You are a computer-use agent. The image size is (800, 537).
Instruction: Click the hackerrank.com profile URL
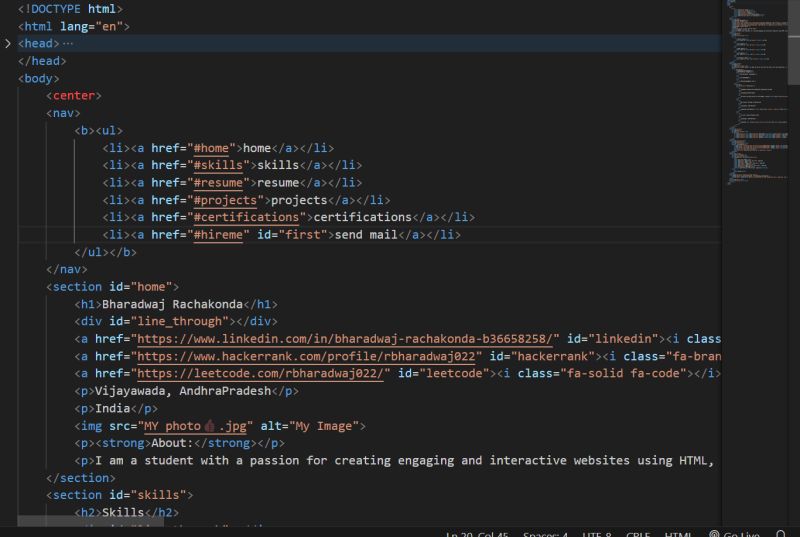click(x=307, y=356)
